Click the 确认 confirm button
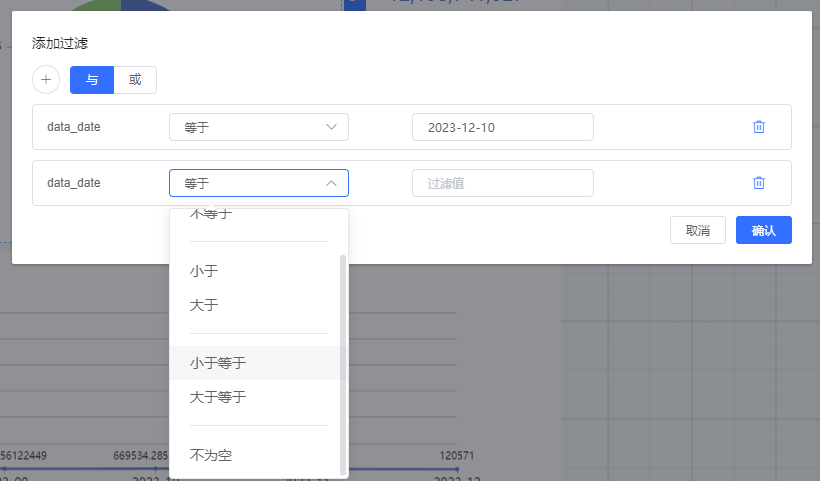The height and width of the screenshot is (481, 820). pos(764,230)
